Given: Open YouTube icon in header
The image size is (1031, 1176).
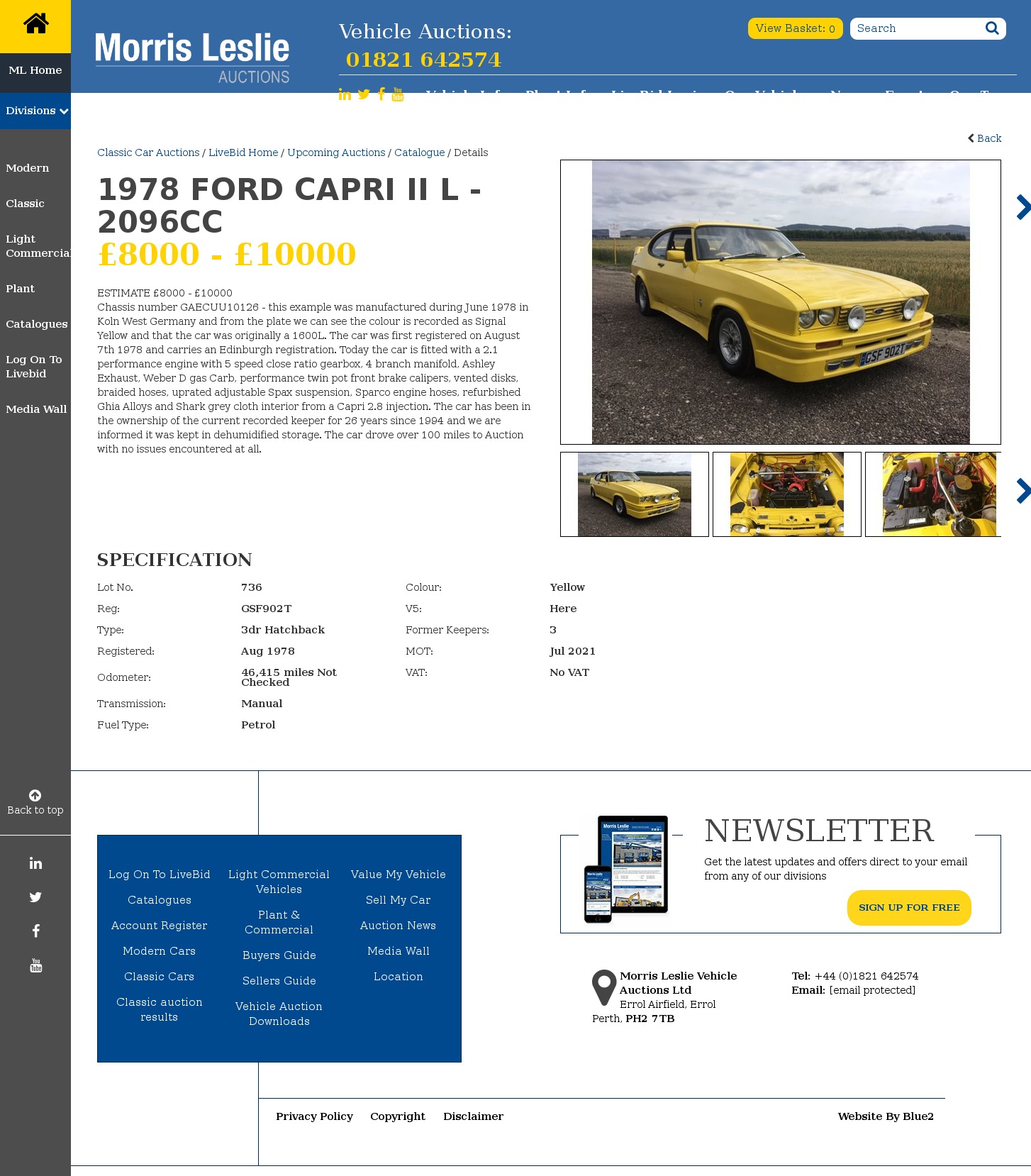Looking at the screenshot, I should point(398,94).
